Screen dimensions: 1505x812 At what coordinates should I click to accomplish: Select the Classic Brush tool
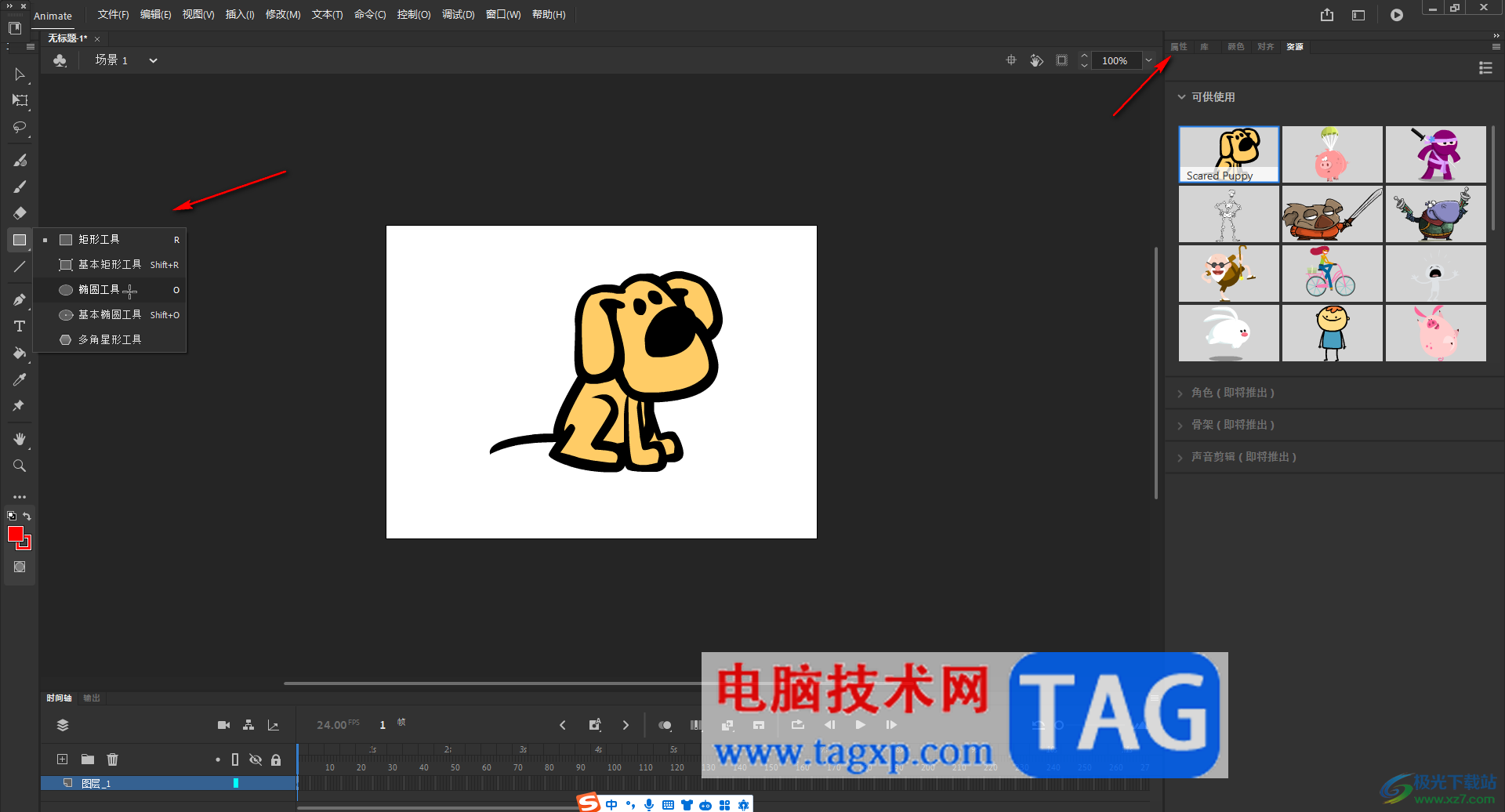pos(20,187)
